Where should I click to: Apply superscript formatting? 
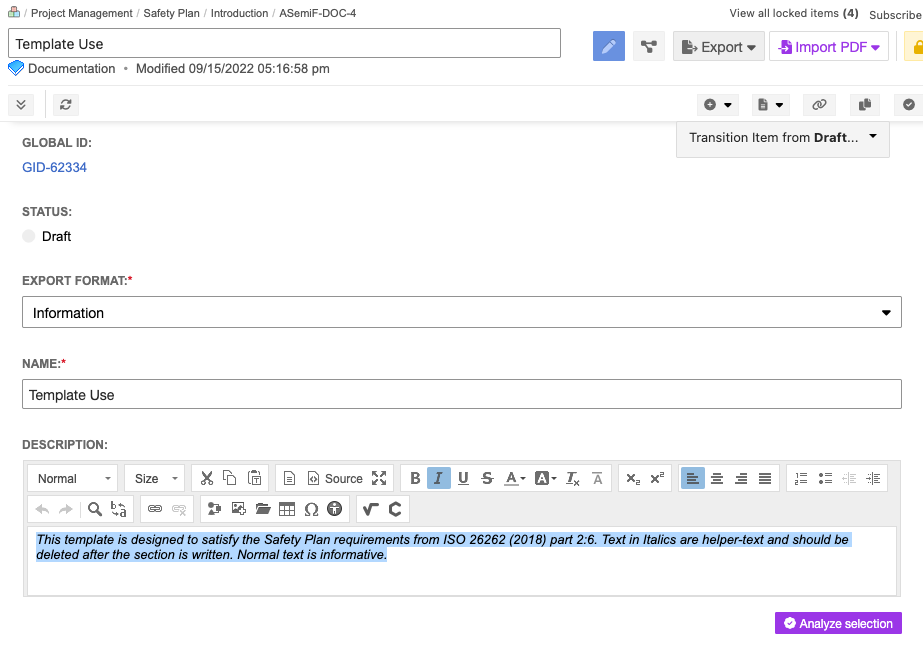tap(657, 479)
